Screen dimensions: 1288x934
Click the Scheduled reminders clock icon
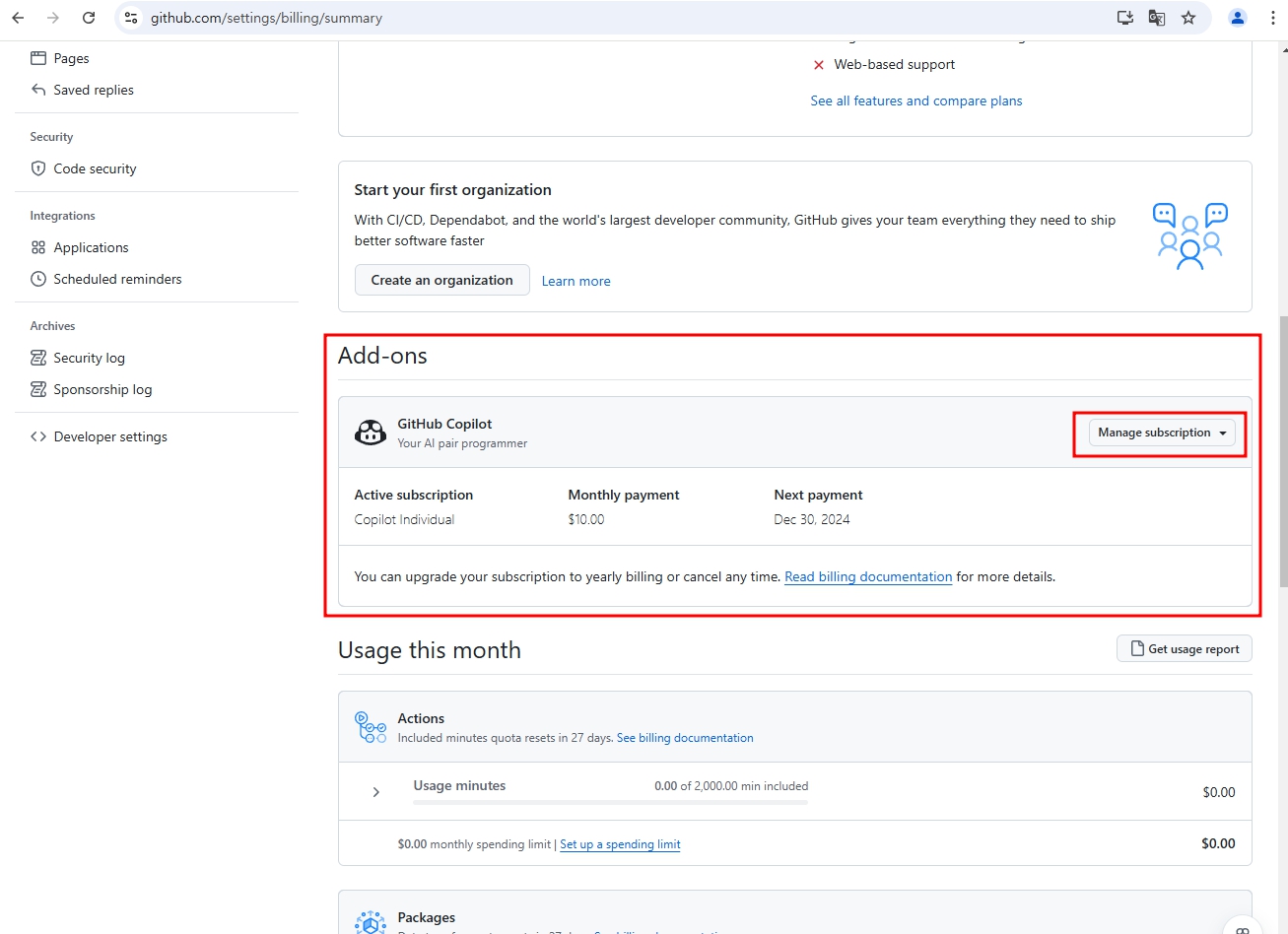tap(38, 279)
